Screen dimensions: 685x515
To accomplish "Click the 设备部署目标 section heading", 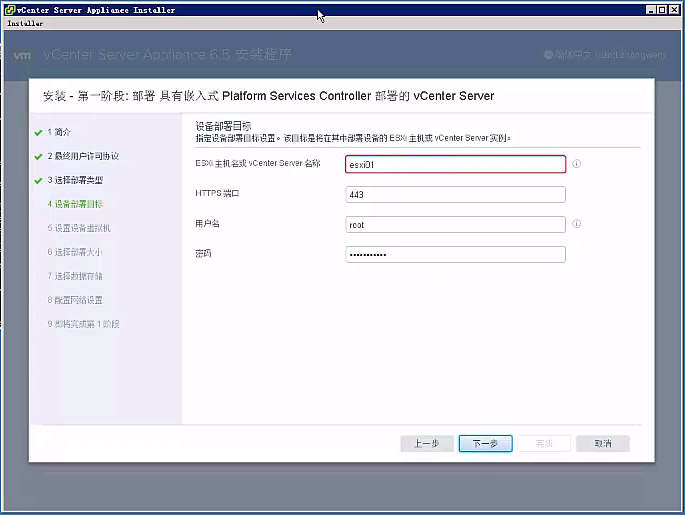I will pos(223,126).
